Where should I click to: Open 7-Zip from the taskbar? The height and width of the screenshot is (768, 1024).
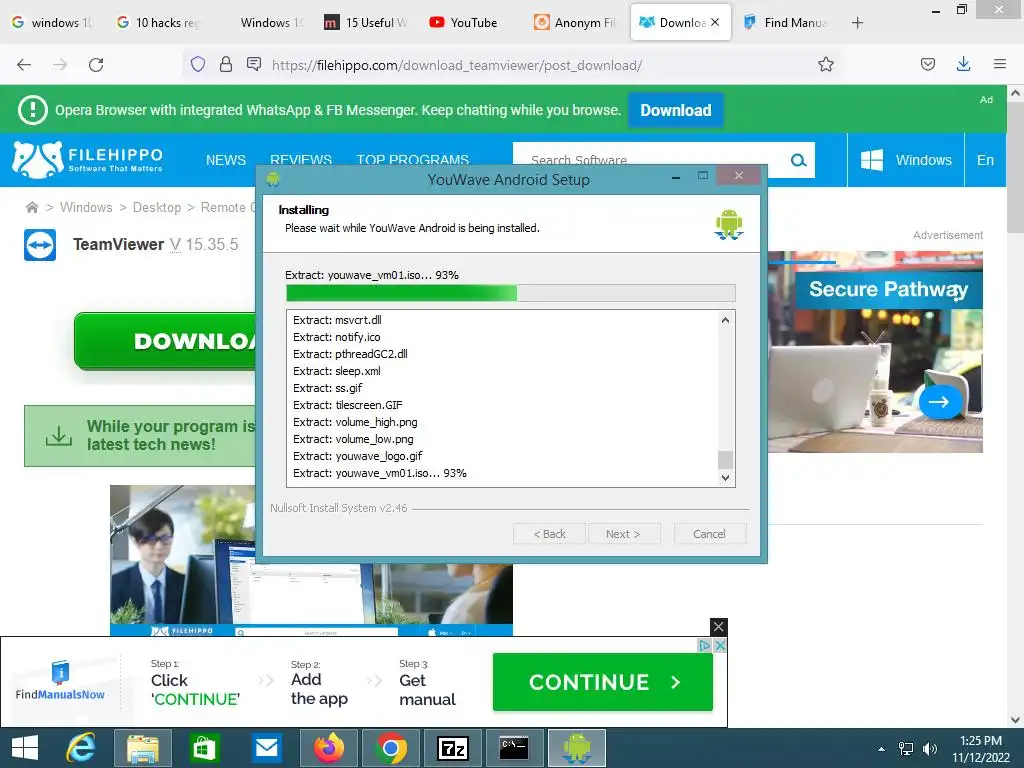point(453,748)
